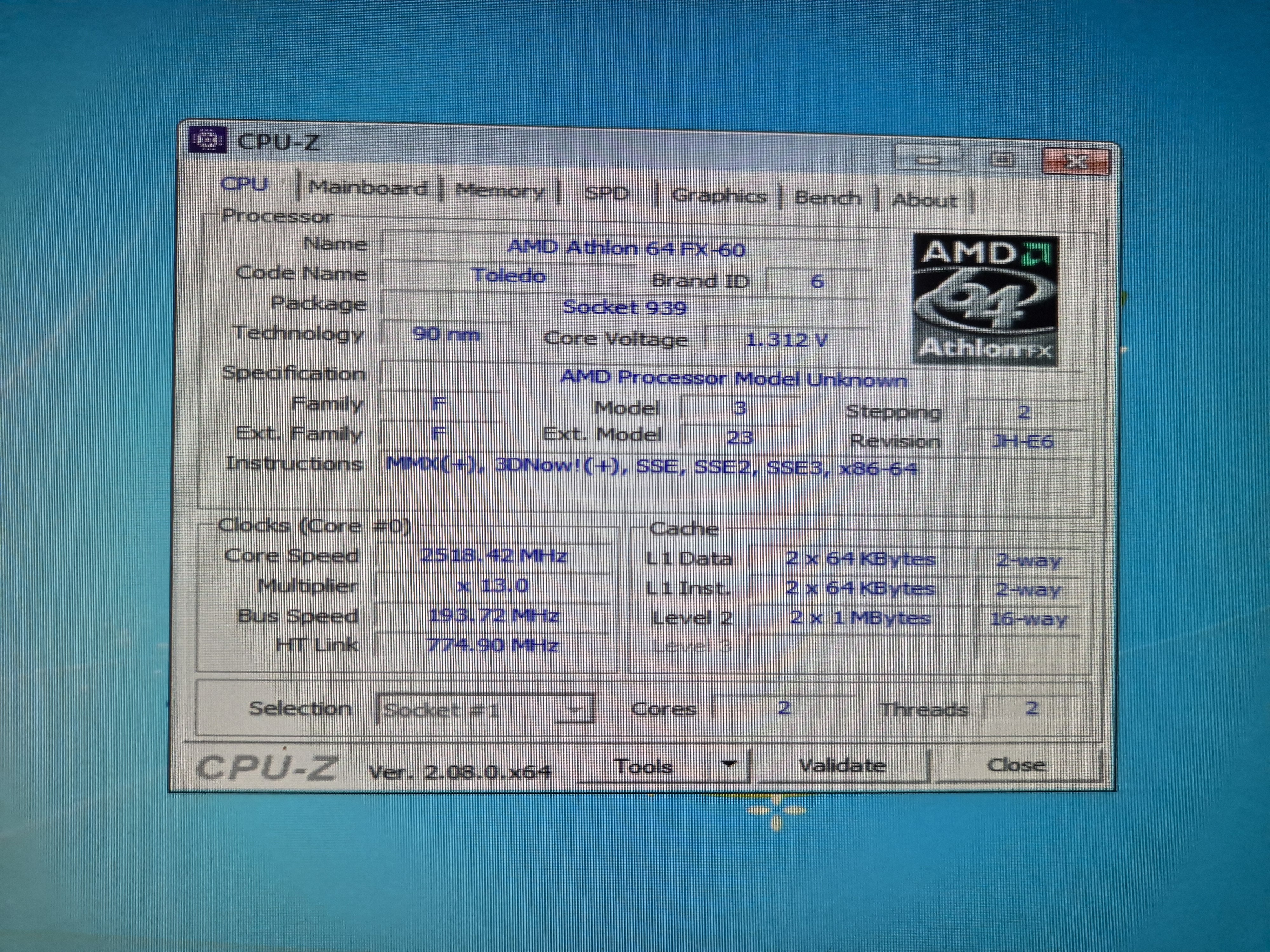Open the Graphics tab
Screen dimensions: 1270x952
coord(719,196)
